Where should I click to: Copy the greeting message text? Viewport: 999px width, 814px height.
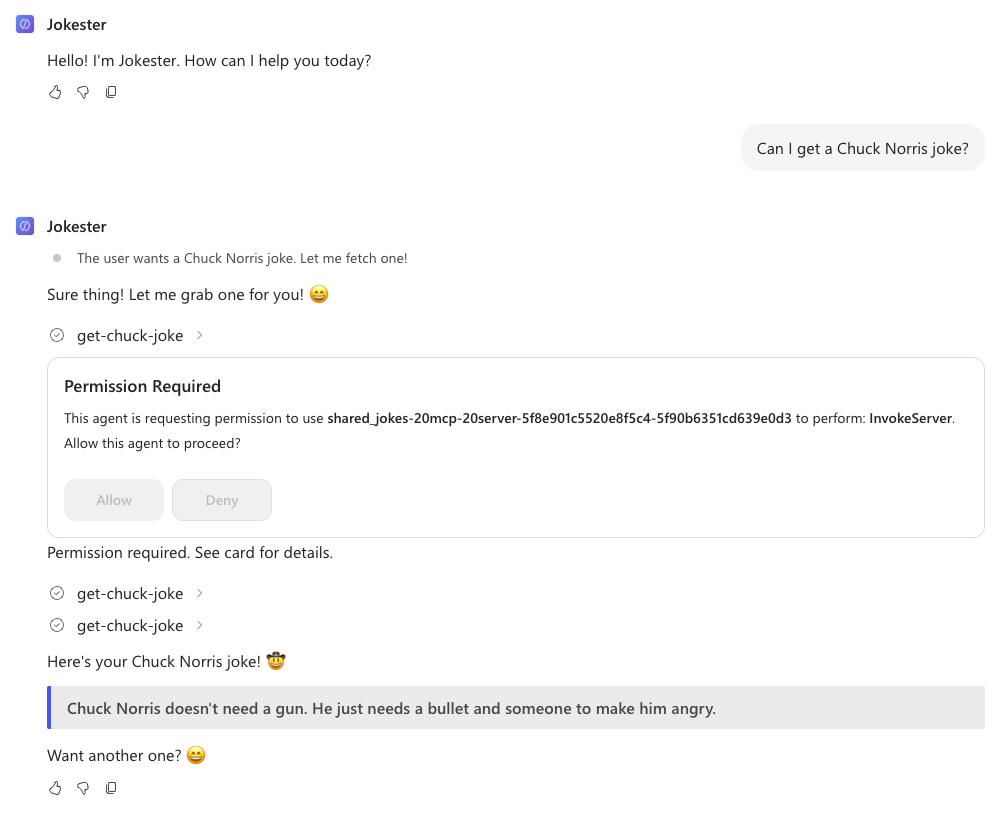point(111,92)
